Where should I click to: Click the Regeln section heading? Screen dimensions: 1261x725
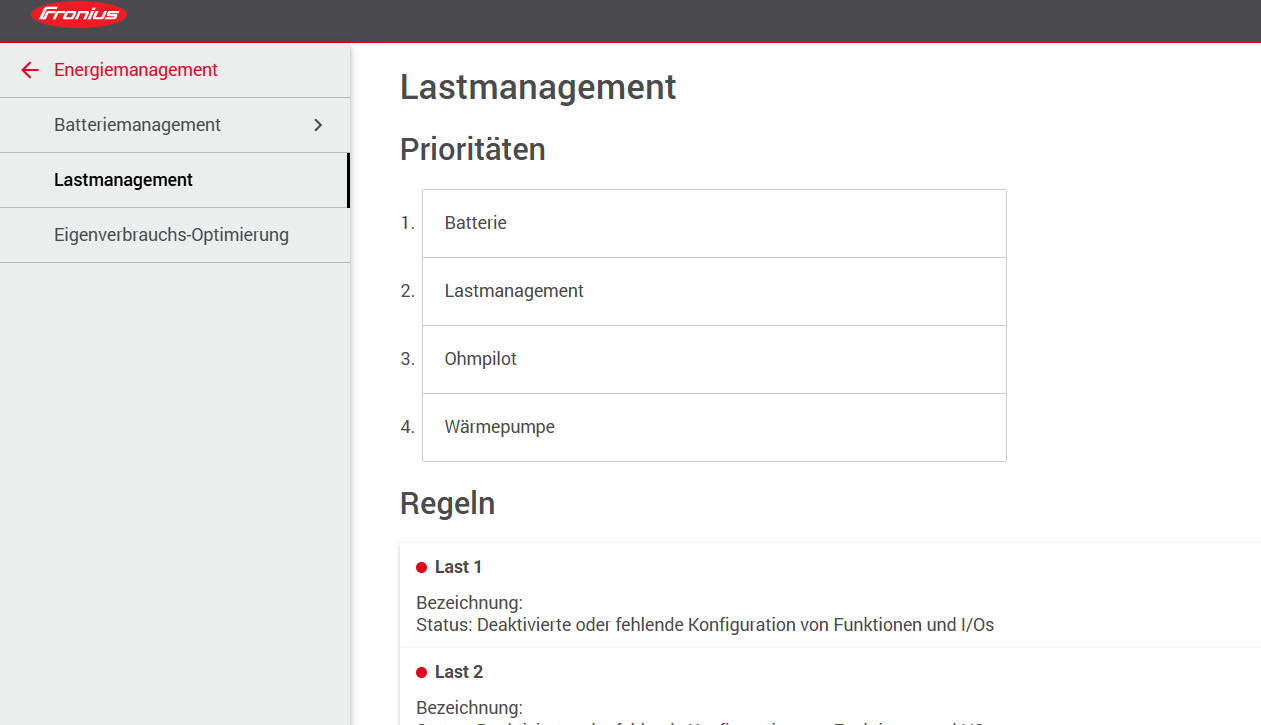[447, 503]
